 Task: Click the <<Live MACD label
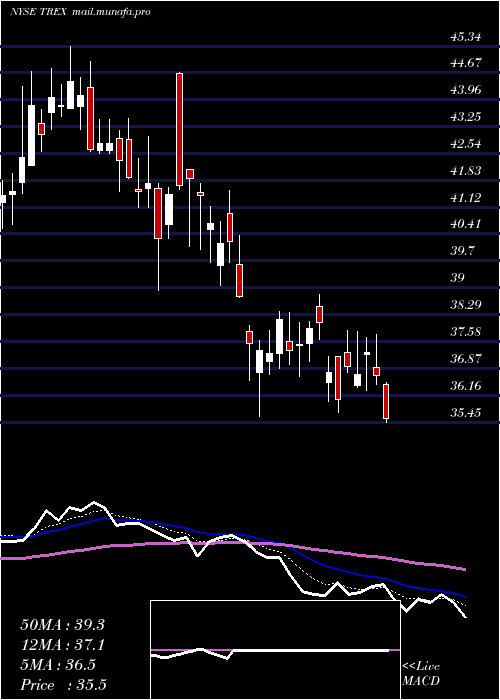421,674
